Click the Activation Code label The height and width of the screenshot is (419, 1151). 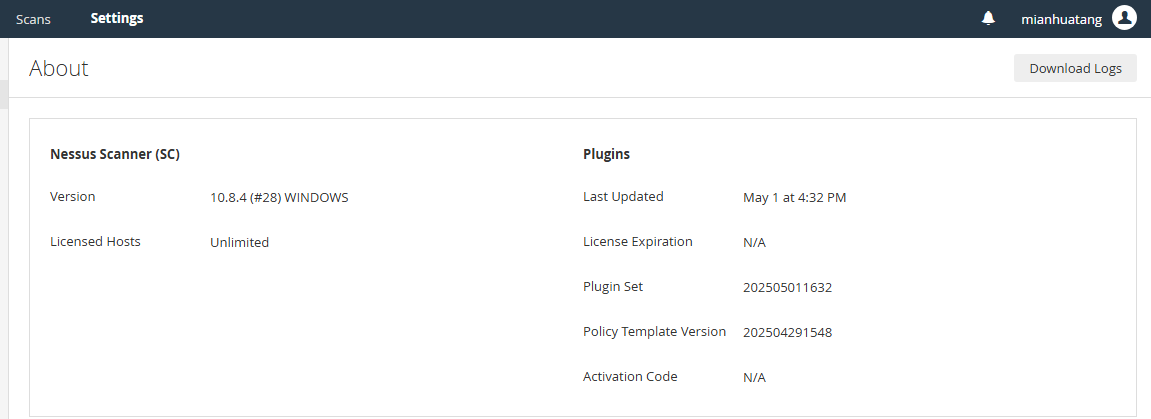pos(630,376)
